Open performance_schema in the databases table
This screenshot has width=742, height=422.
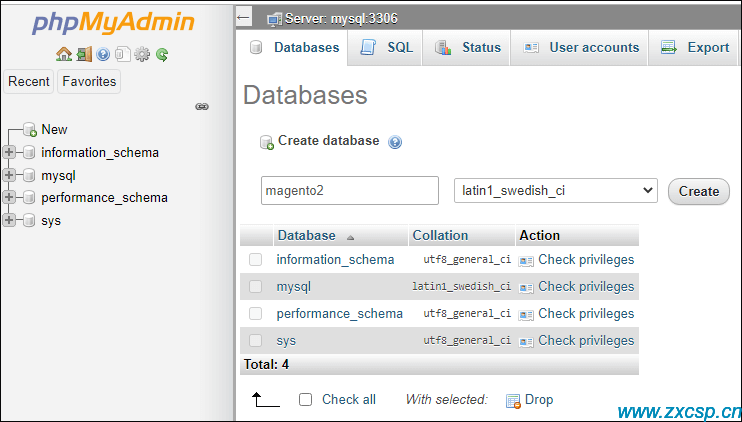click(x=339, y=314)
